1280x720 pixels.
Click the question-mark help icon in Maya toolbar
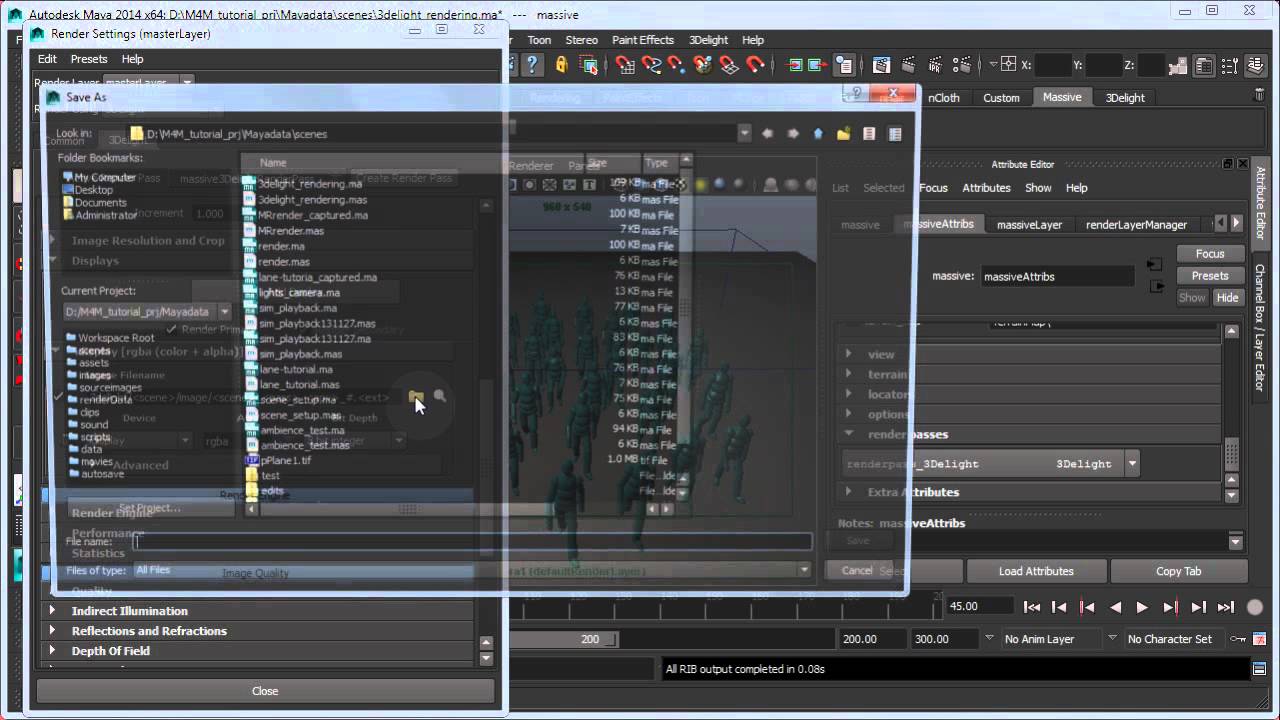pos(533,65)
